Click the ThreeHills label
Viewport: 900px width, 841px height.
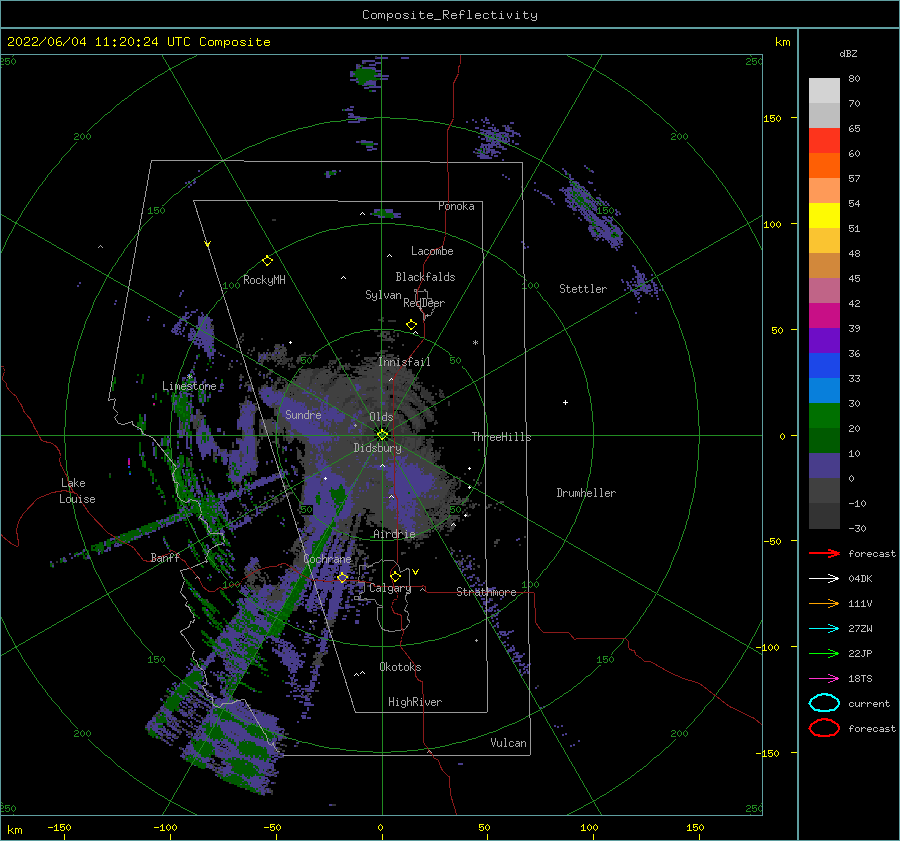pyautogui.click(x=502, y=437)
